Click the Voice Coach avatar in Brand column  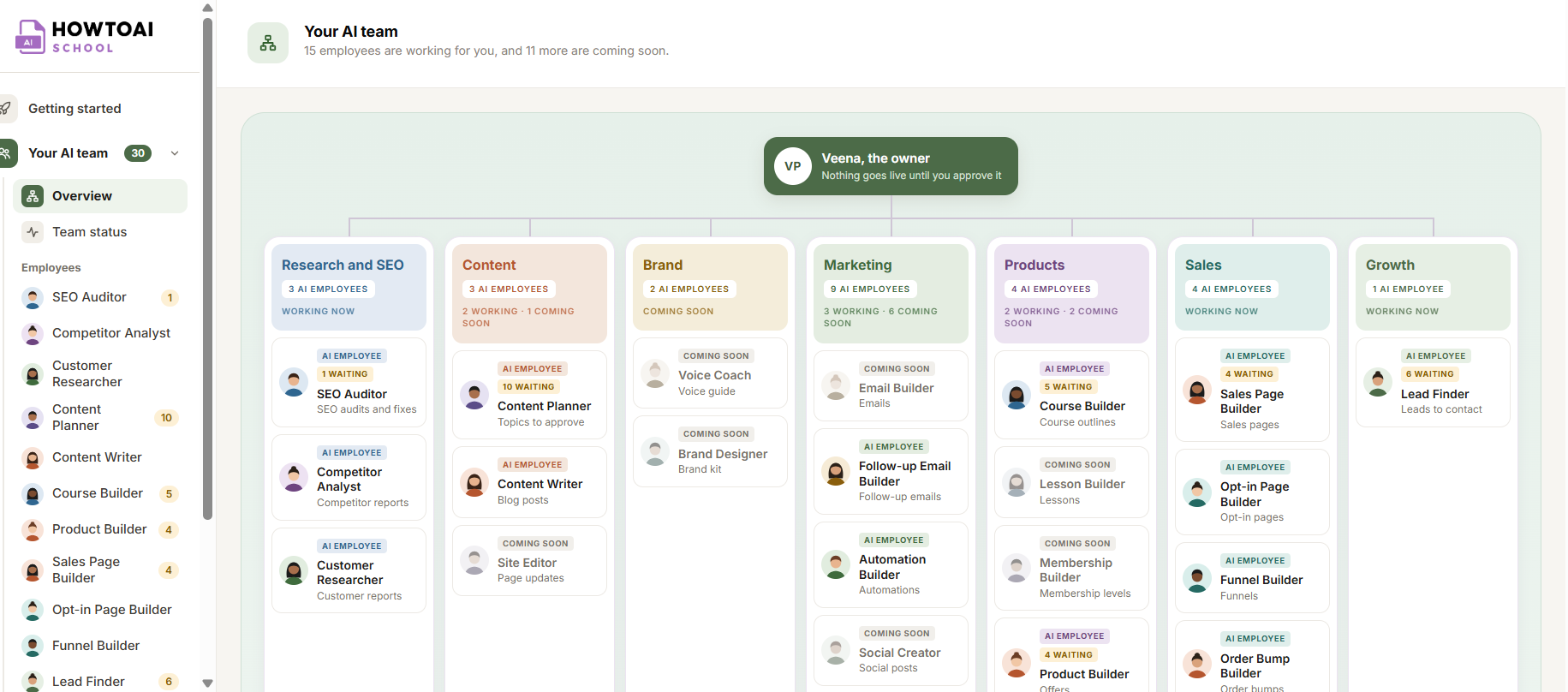[655, 373]
